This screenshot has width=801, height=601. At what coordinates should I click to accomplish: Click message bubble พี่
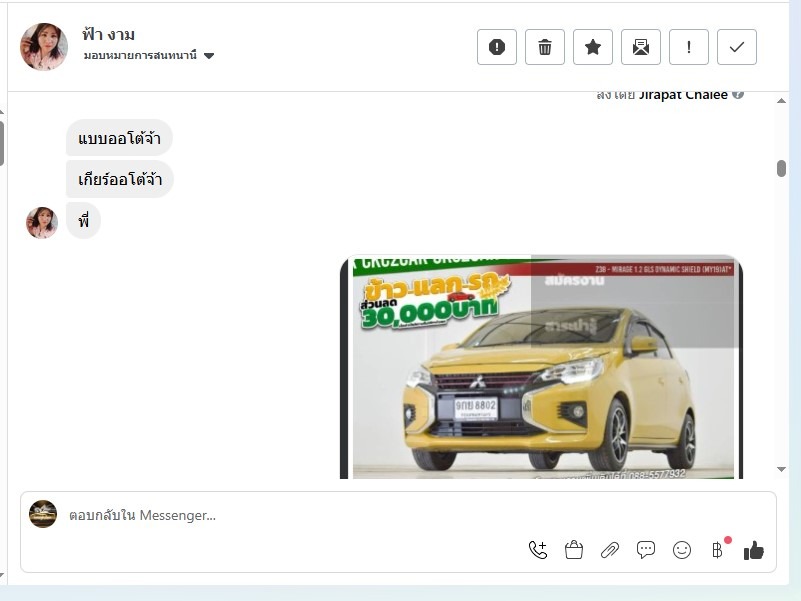point(83,221)
